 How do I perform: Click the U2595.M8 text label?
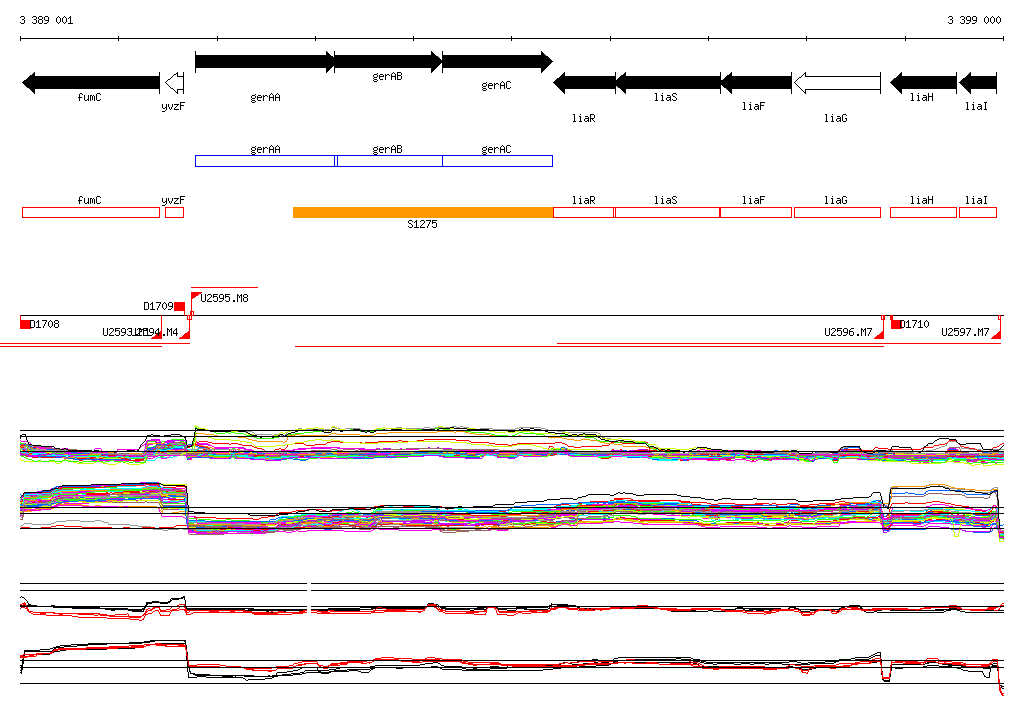point(225,298)
